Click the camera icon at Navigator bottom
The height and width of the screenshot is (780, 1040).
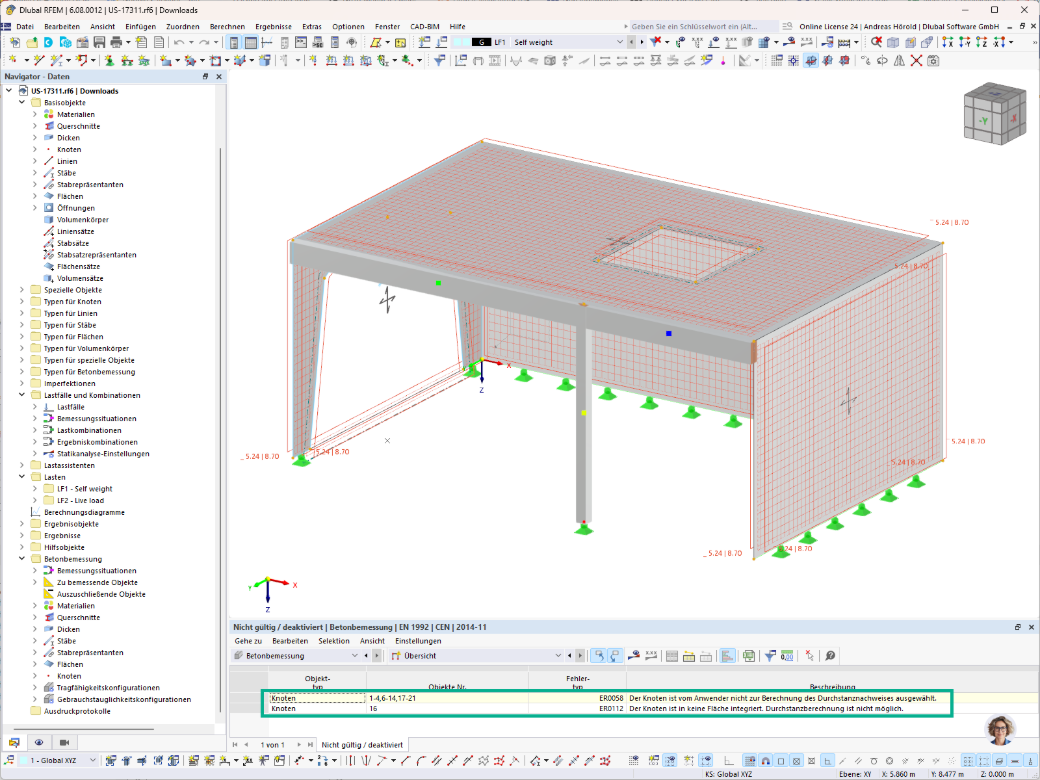[x=64, y=742]
